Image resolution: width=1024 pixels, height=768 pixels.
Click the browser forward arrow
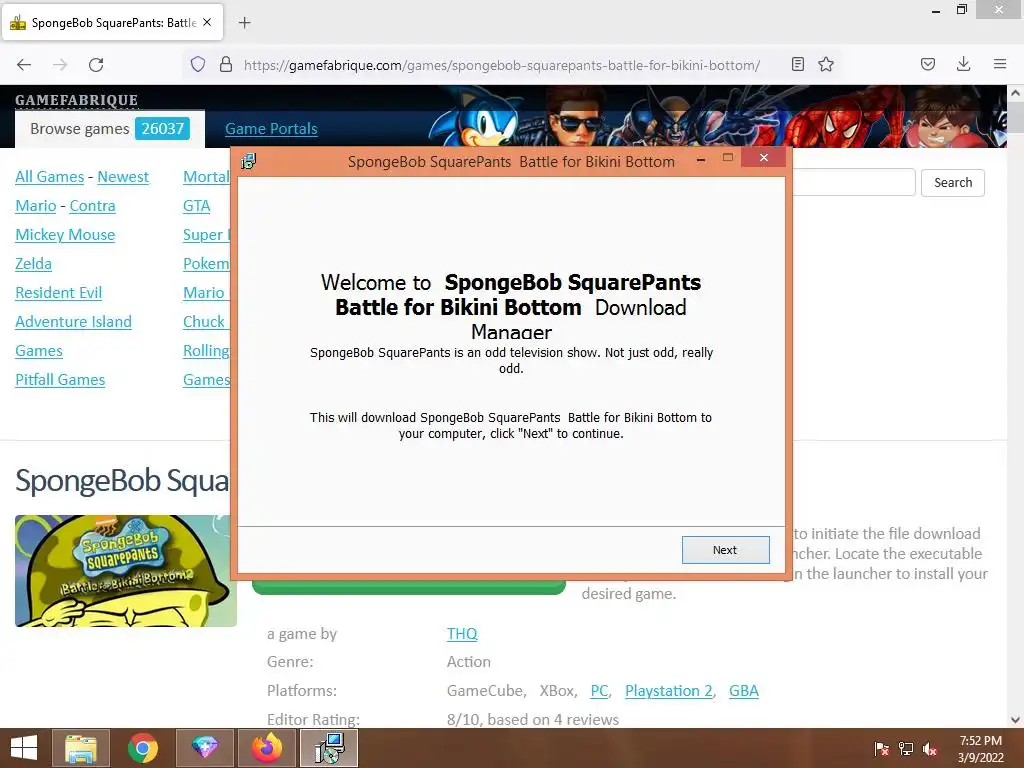(60, 65)
